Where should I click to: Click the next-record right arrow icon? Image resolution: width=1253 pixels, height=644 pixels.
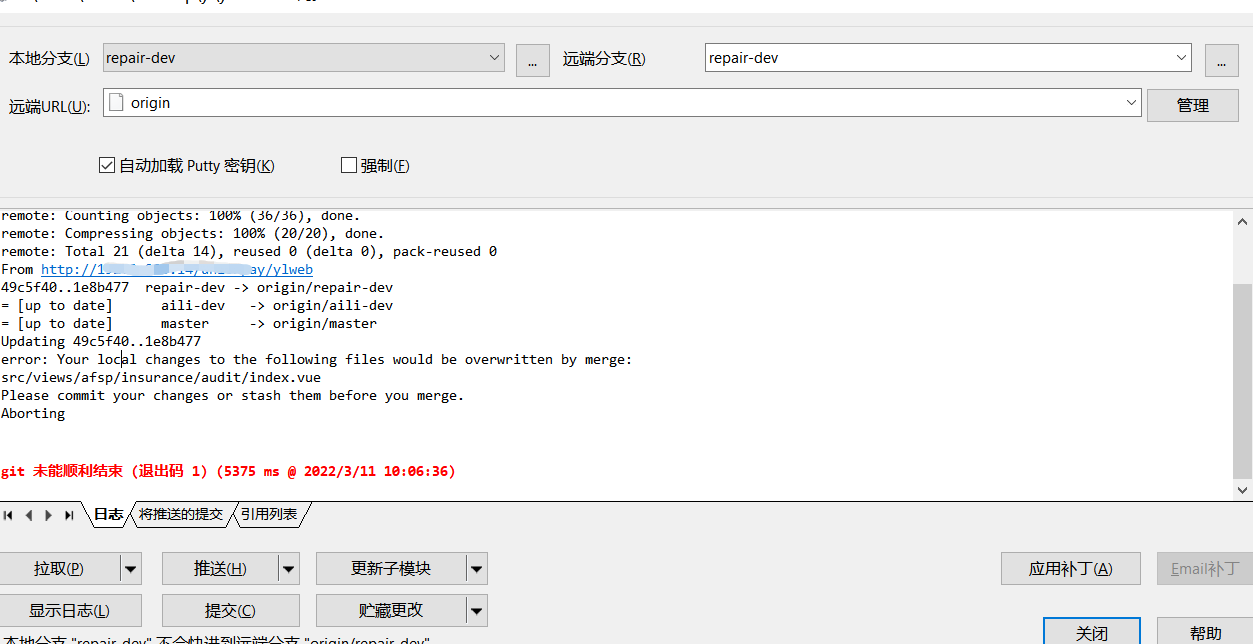coord(48,514)
